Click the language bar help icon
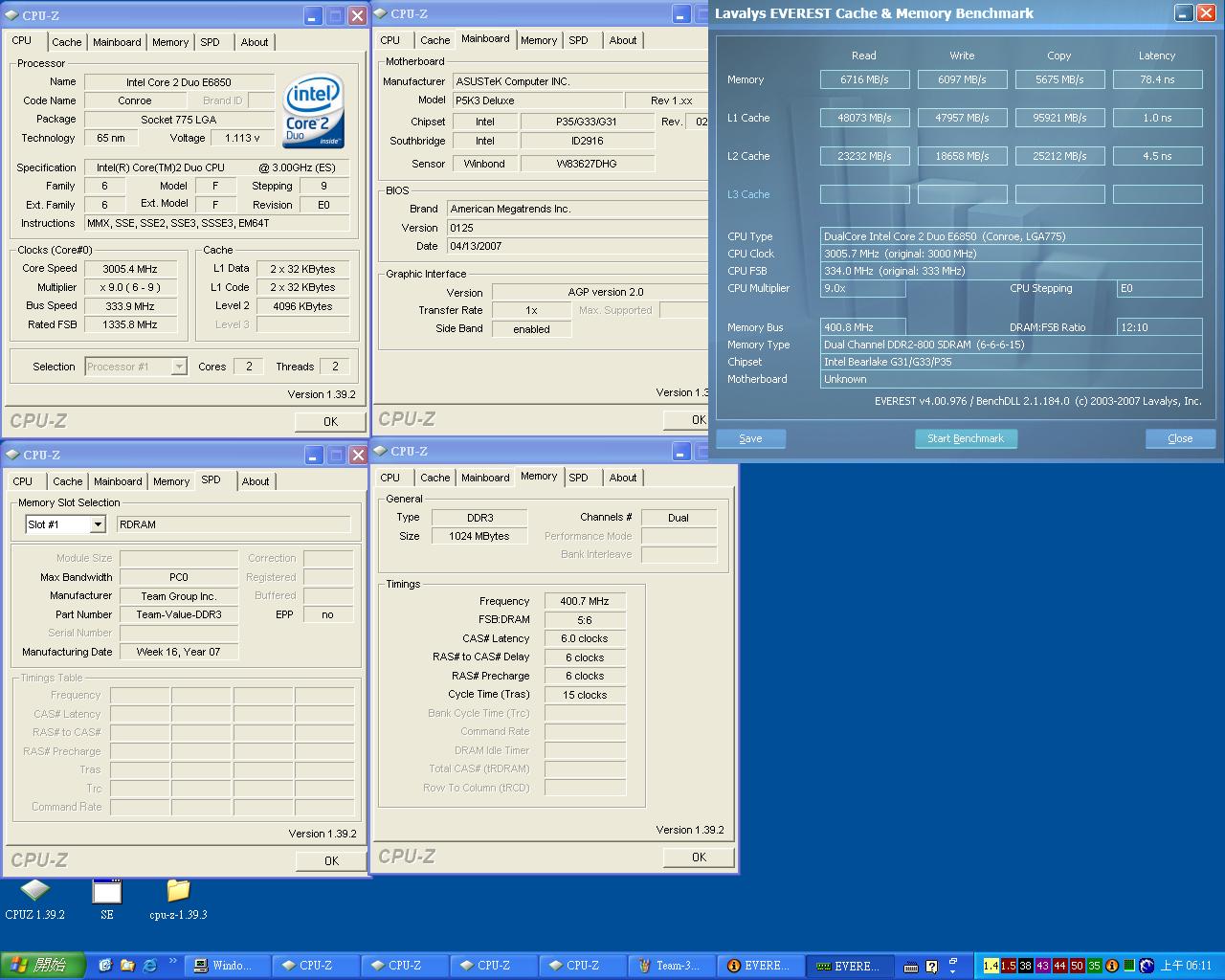 [932, 967]
